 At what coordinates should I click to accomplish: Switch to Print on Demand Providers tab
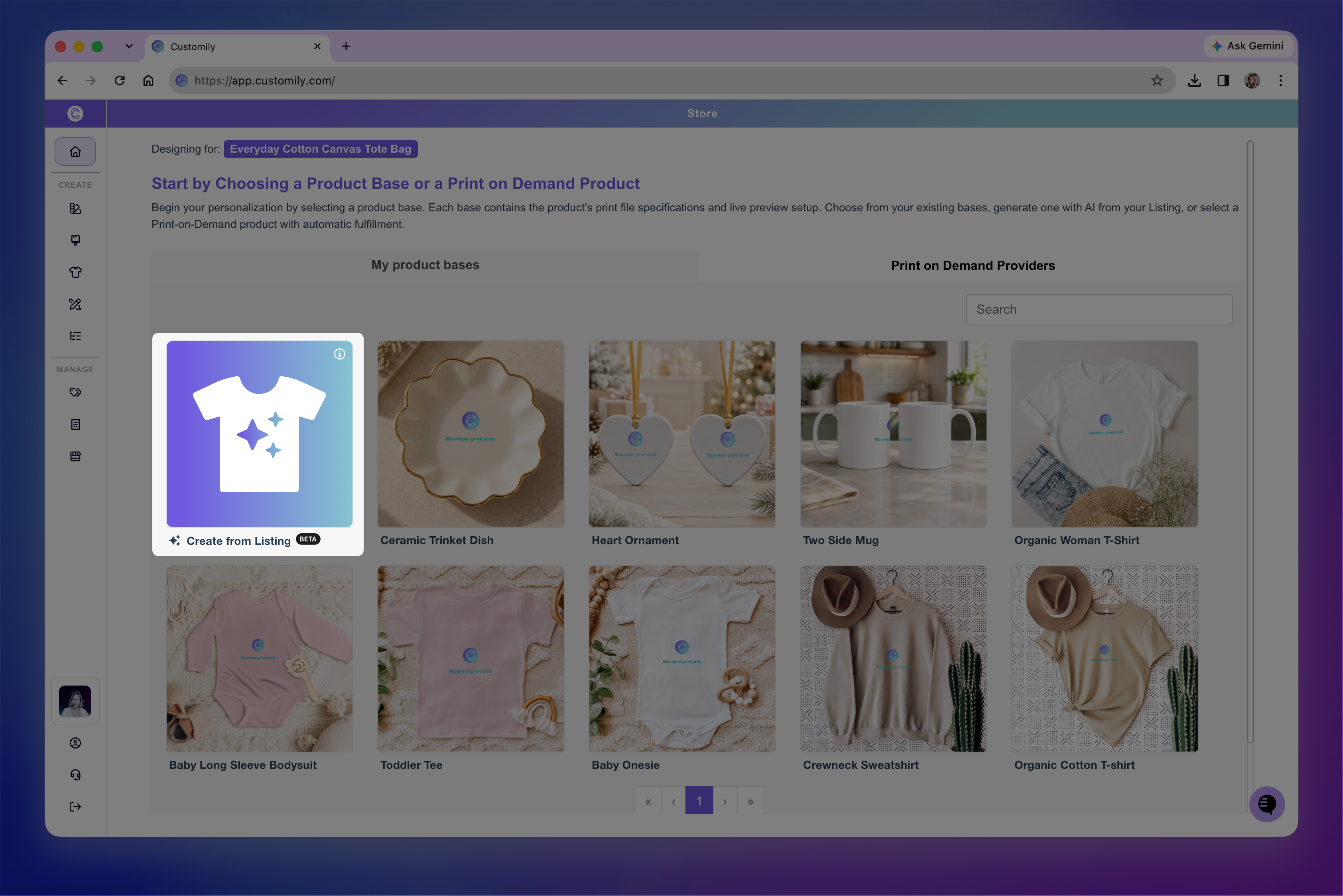(973, 265)
